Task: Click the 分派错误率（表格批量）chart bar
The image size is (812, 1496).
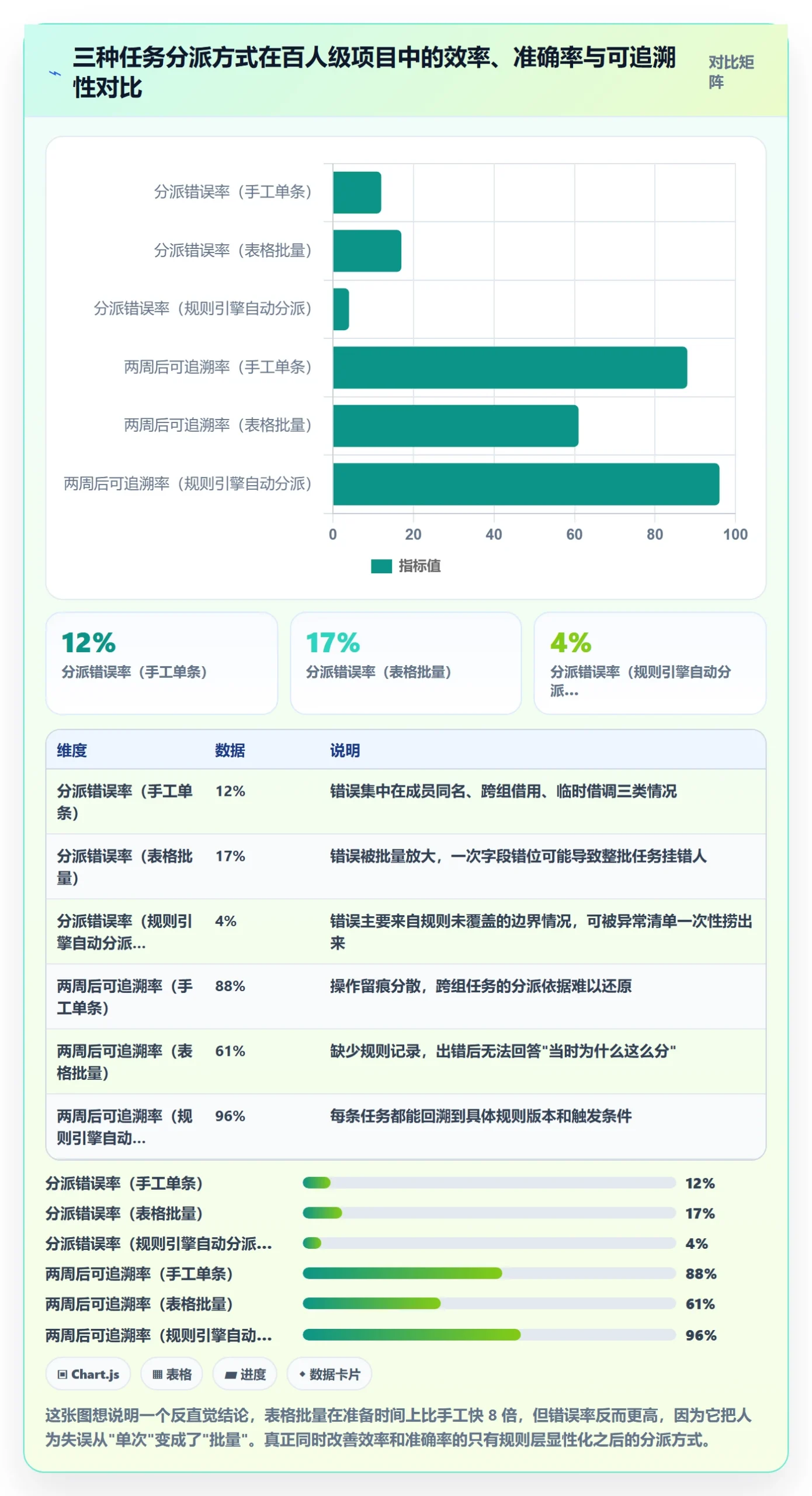Action: 367,251
